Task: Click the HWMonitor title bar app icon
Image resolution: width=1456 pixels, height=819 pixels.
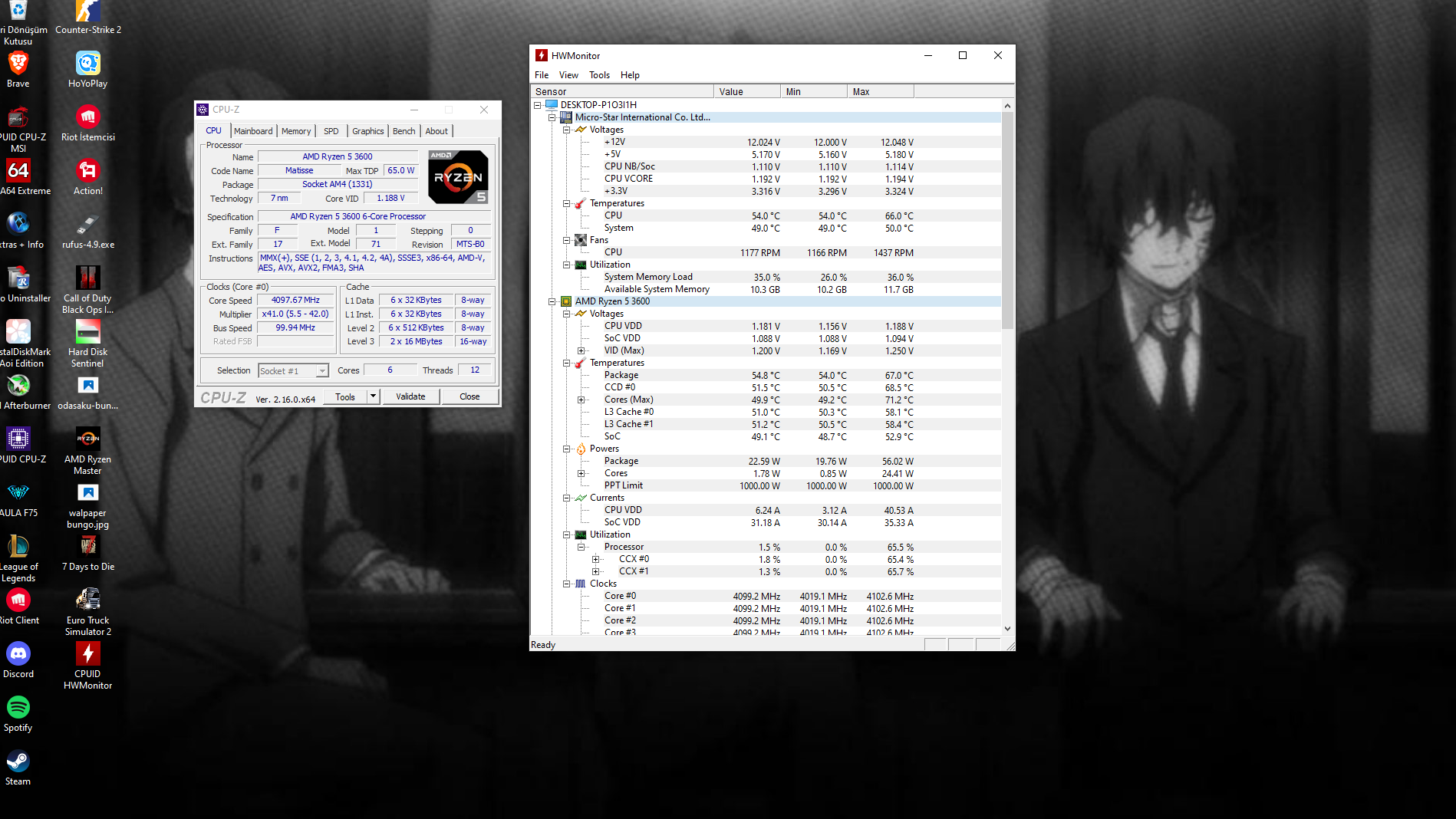Action: pos(542,55)
